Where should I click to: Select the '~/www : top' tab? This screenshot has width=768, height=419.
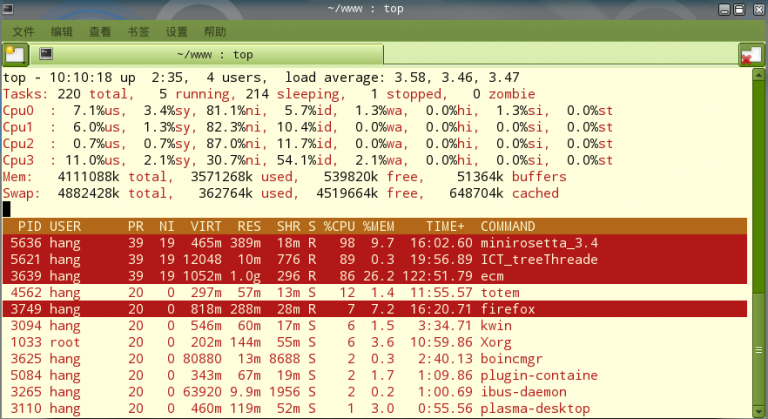coord(207,54)
